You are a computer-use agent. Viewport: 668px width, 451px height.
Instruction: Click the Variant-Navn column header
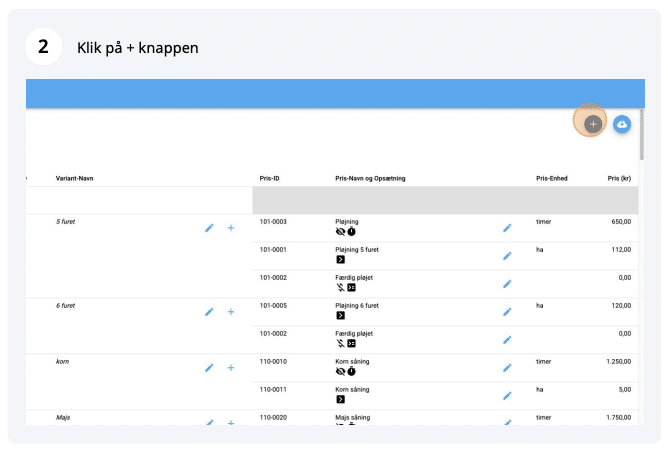[x=75, y=178]
